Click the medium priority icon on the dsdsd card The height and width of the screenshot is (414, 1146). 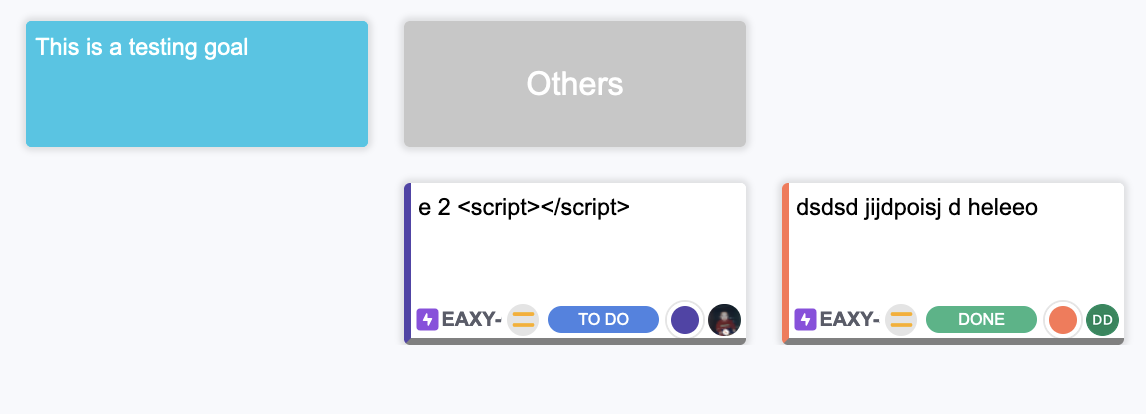coord(901,320)
